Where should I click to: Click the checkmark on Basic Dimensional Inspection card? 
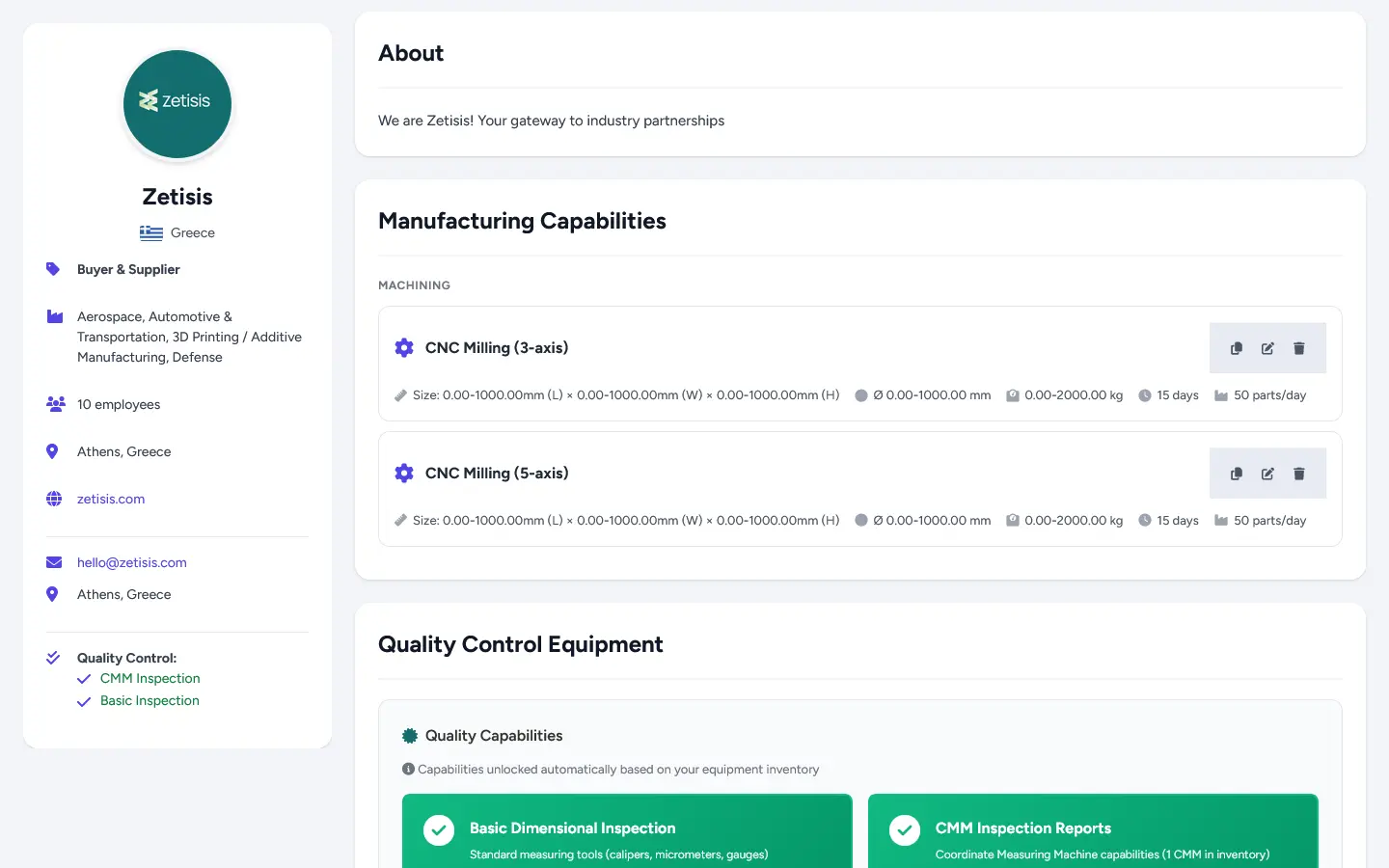tap(439, 829)
